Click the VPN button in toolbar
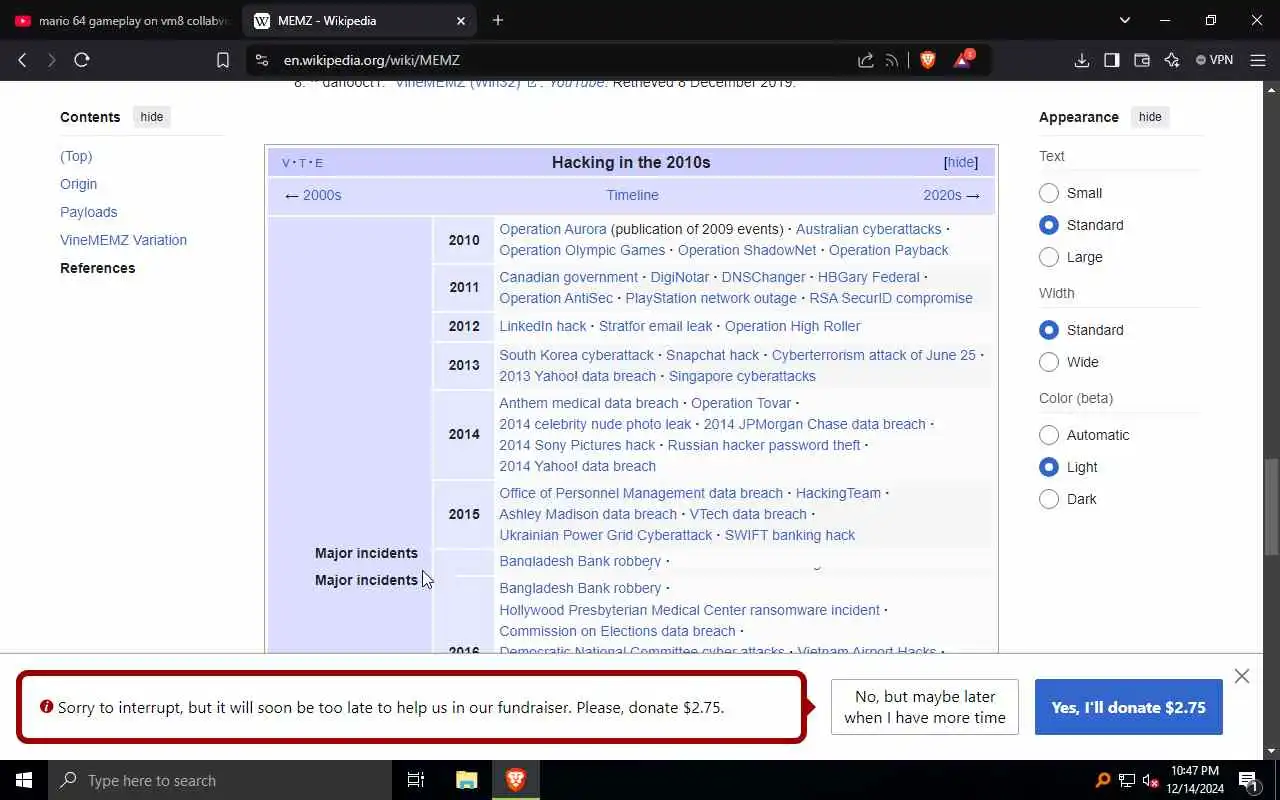Screen dimensions: 1280x800 pos(1215,60)
